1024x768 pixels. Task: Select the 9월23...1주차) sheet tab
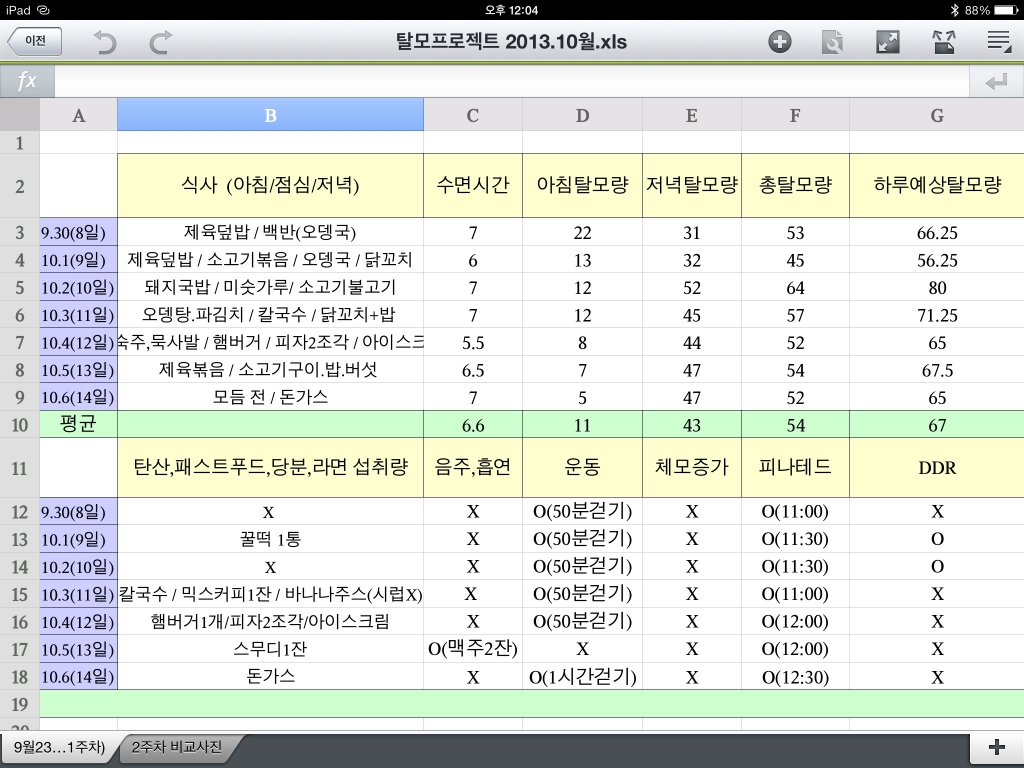[x=59, y=747]
